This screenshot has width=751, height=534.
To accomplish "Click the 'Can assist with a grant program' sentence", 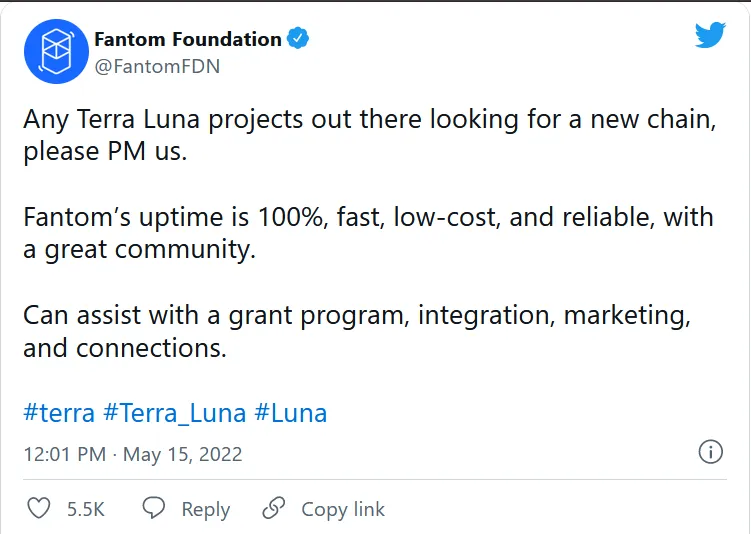I will click(357, 331).
